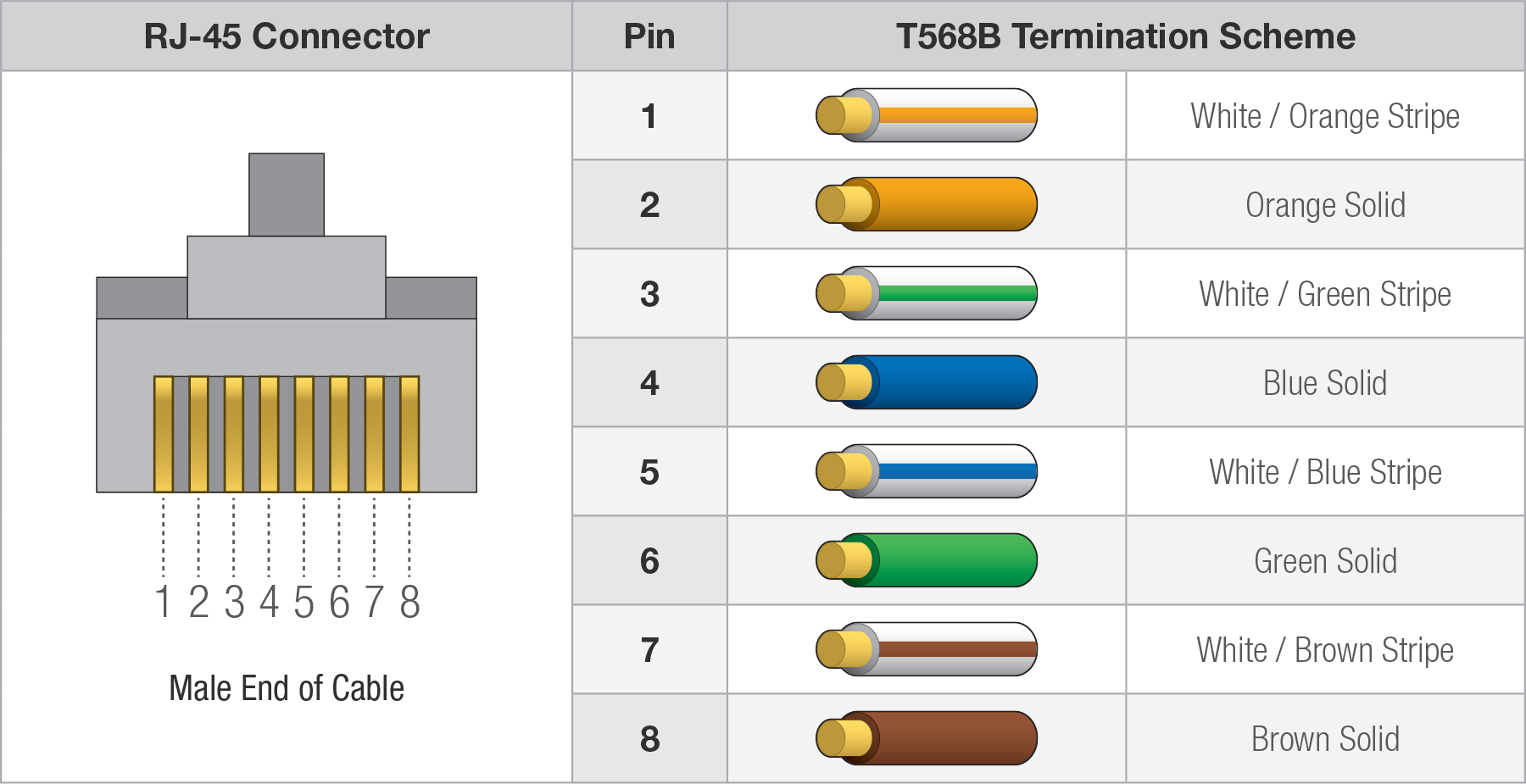1526x784 pixels.
Task: Click the white/orange stripe wire icon
Action: coord(927,115)
